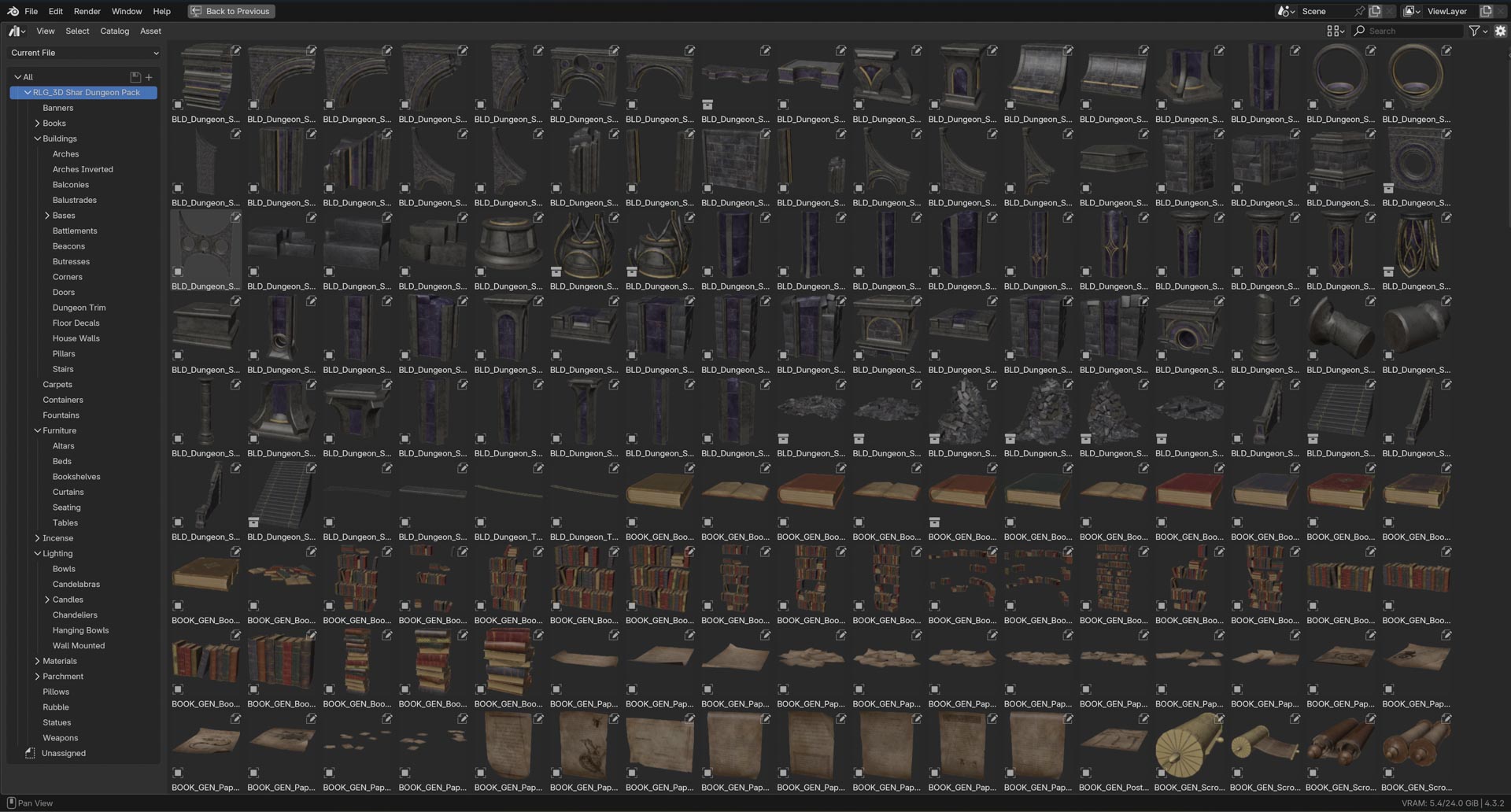Screen dimensions: 1511x812
Task: Open the ViewLayer browse icon menu
Action: click(1412, 11)
